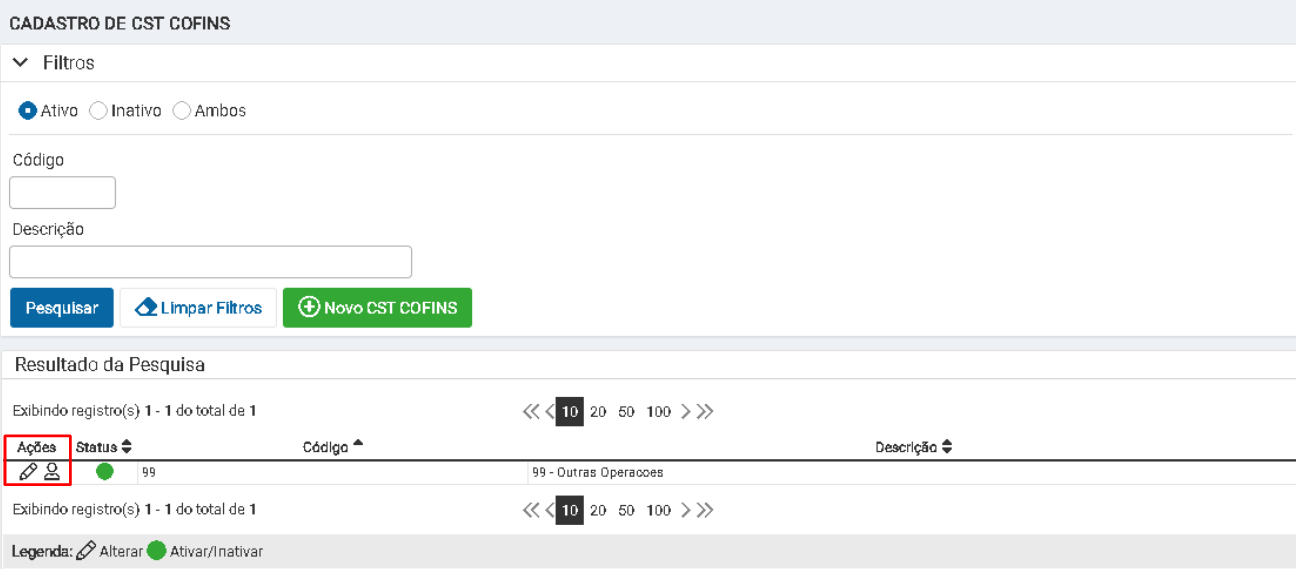
Task: Click the green status circle for code 99
Action: (104, 472)
